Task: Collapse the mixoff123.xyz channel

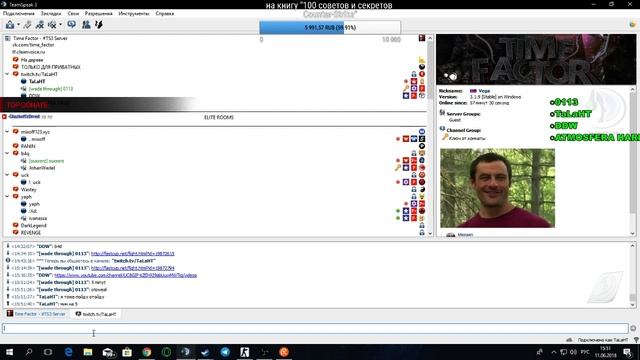Action: 7,132
